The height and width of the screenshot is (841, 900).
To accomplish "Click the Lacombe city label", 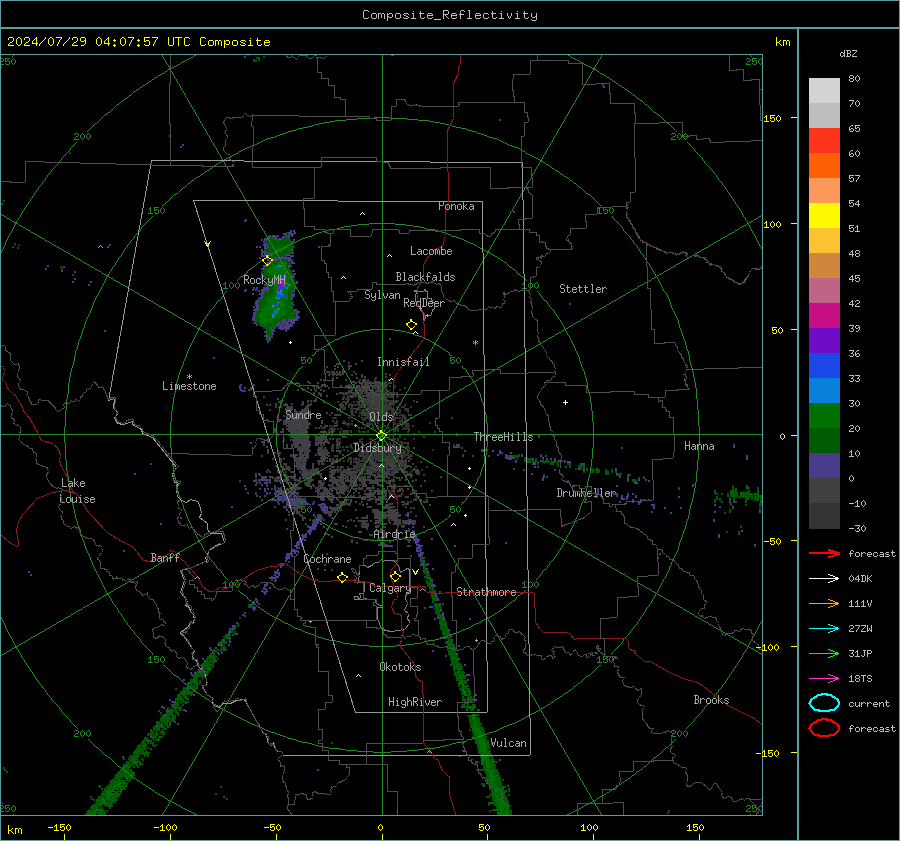I will point(431,251).
